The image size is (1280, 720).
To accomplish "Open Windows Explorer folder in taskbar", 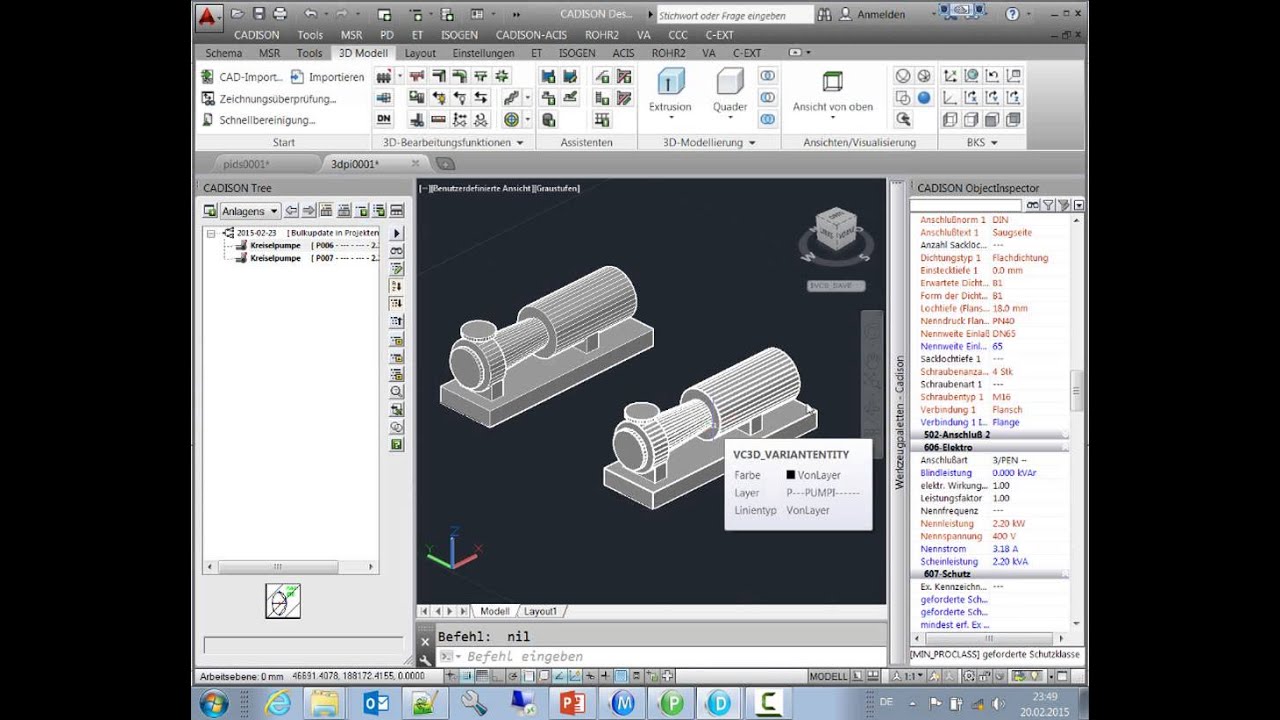I will [323, 703].
